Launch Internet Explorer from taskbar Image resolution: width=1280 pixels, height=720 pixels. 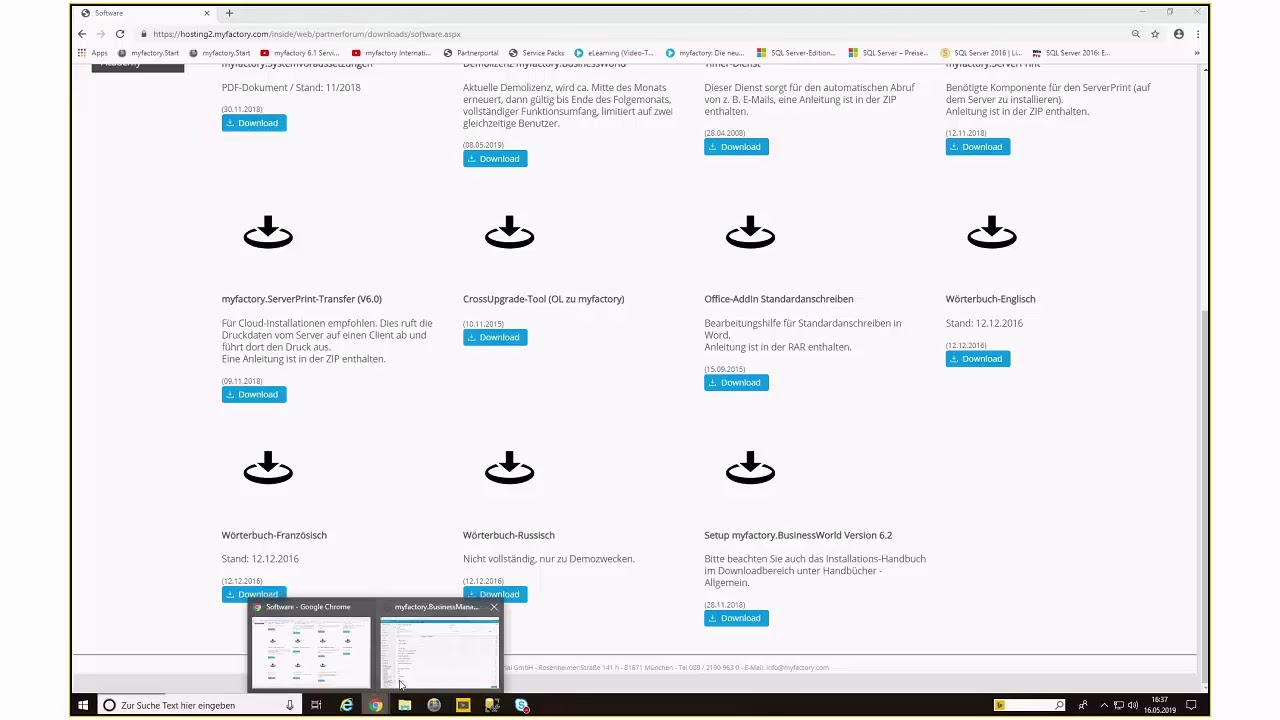click(x=346, y=705)
